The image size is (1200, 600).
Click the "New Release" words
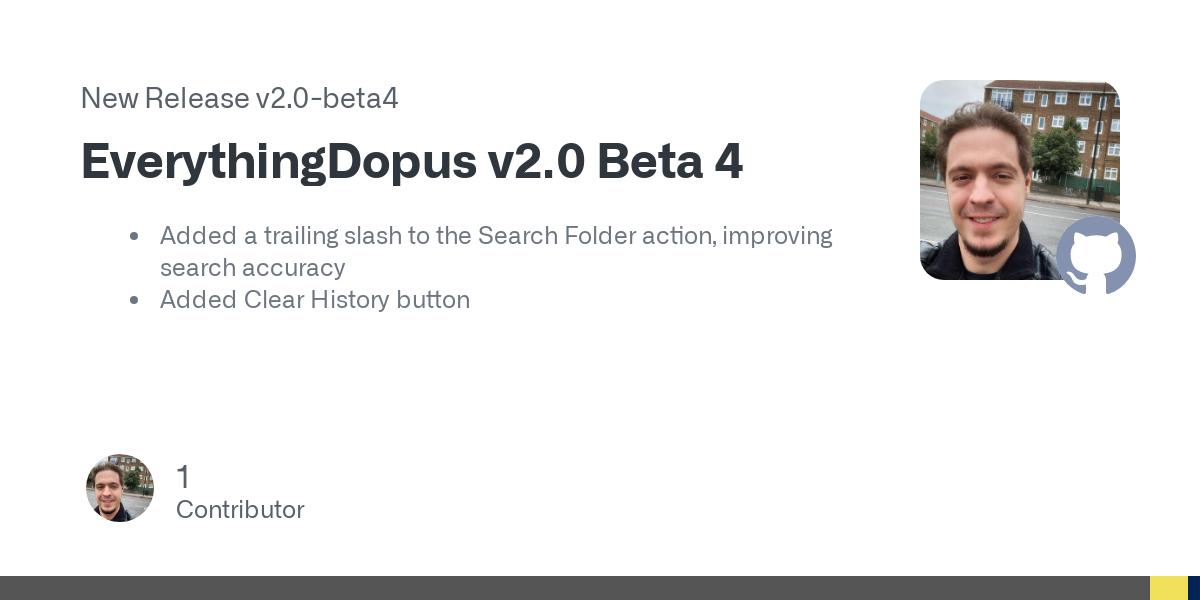[x=164, y=98]
